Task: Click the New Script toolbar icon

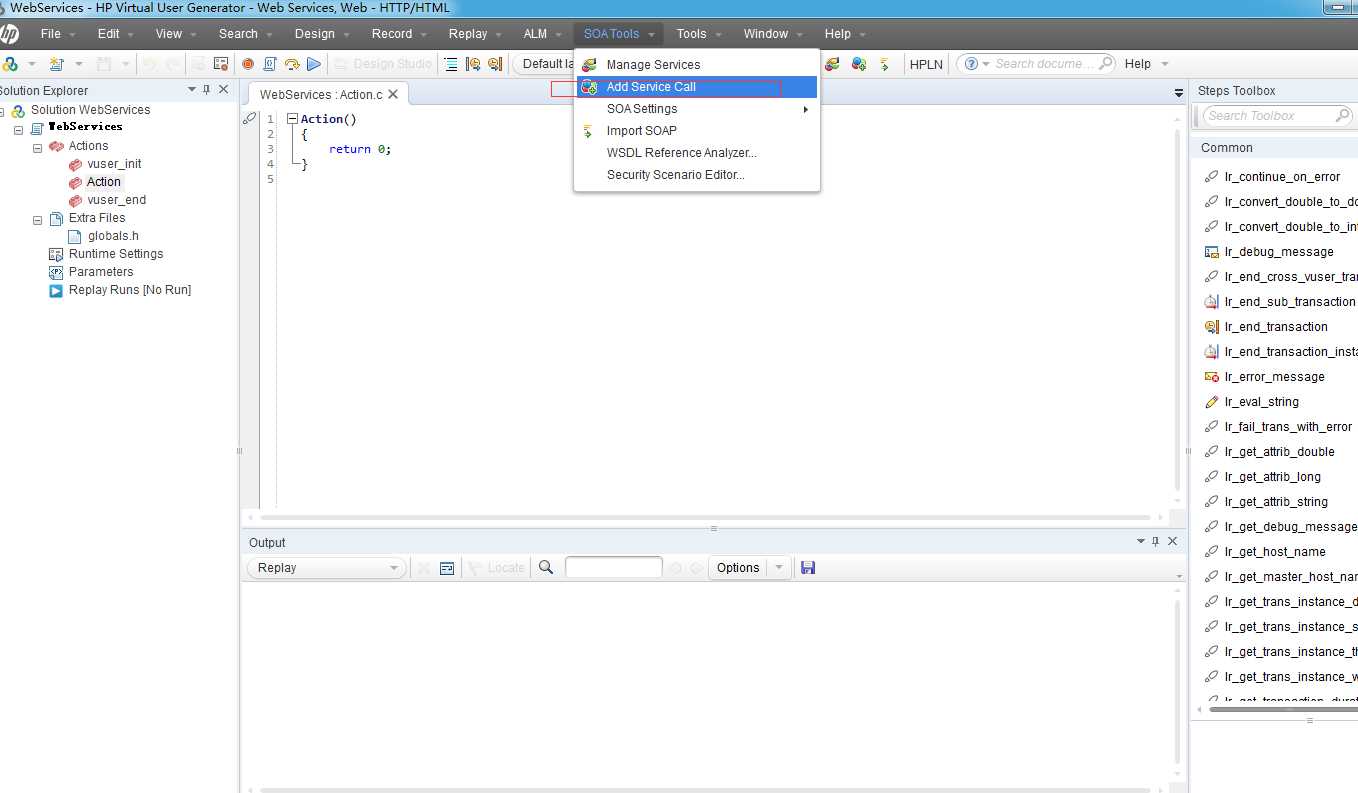Action: (x=57, y=64)
